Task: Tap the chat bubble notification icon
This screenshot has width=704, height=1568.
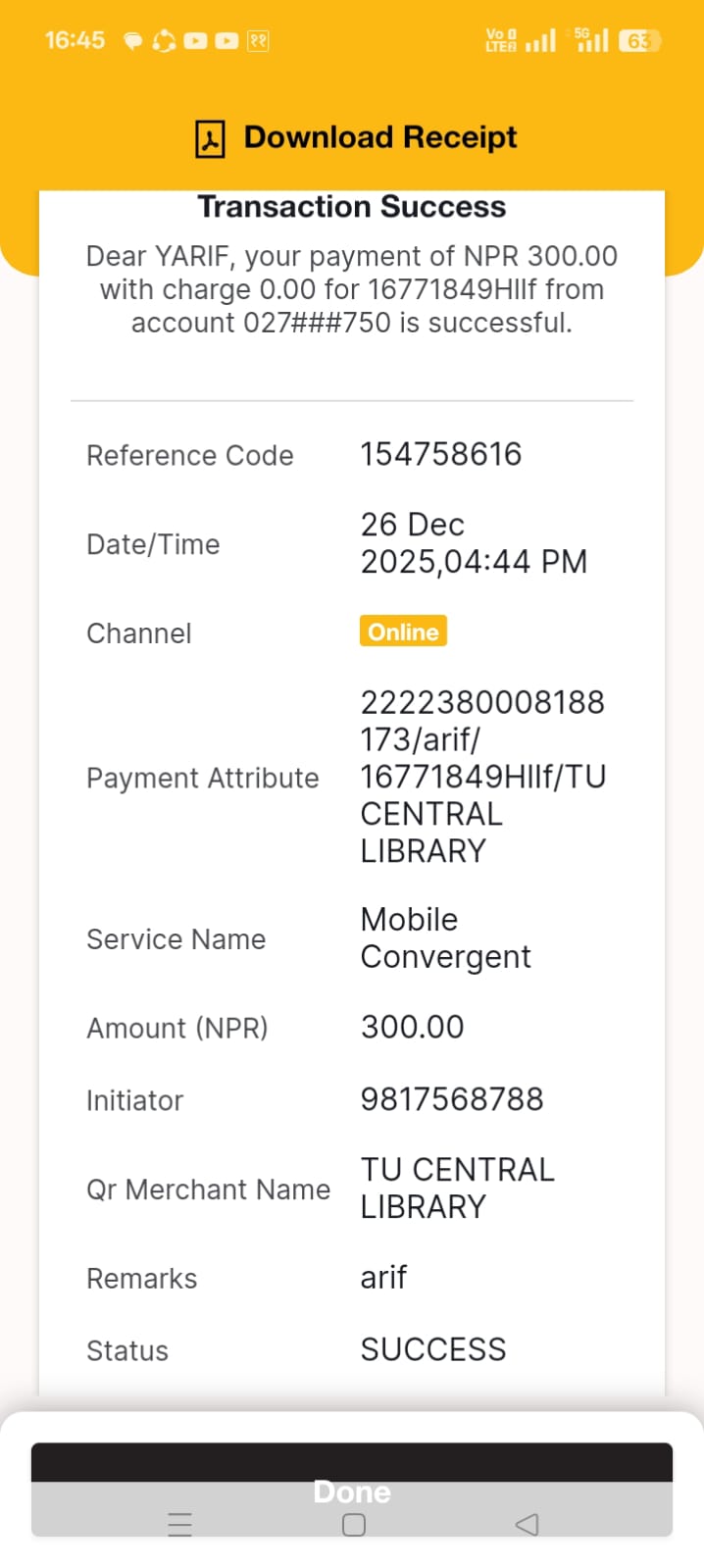Action: coord(132,41)
